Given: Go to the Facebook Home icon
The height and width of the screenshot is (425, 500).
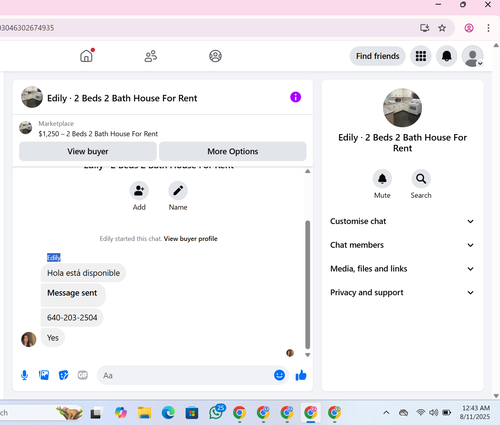Looking at the screenshot, I should (x=86, y=56).
